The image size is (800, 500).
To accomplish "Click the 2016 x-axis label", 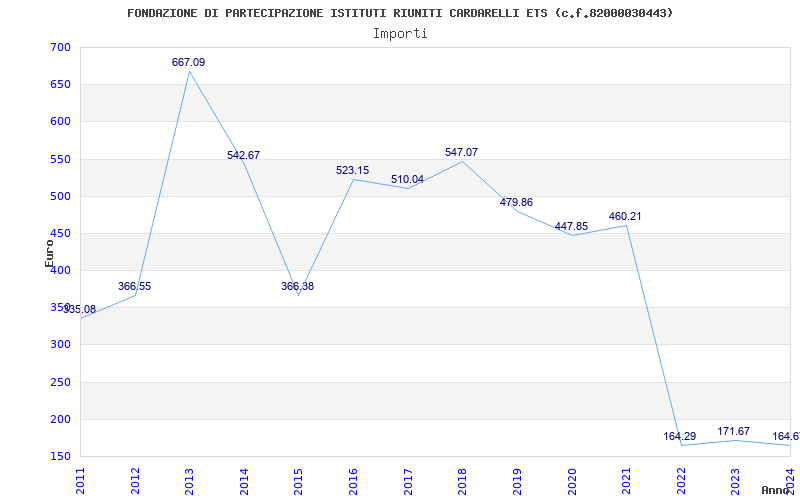I will [353, 481].
